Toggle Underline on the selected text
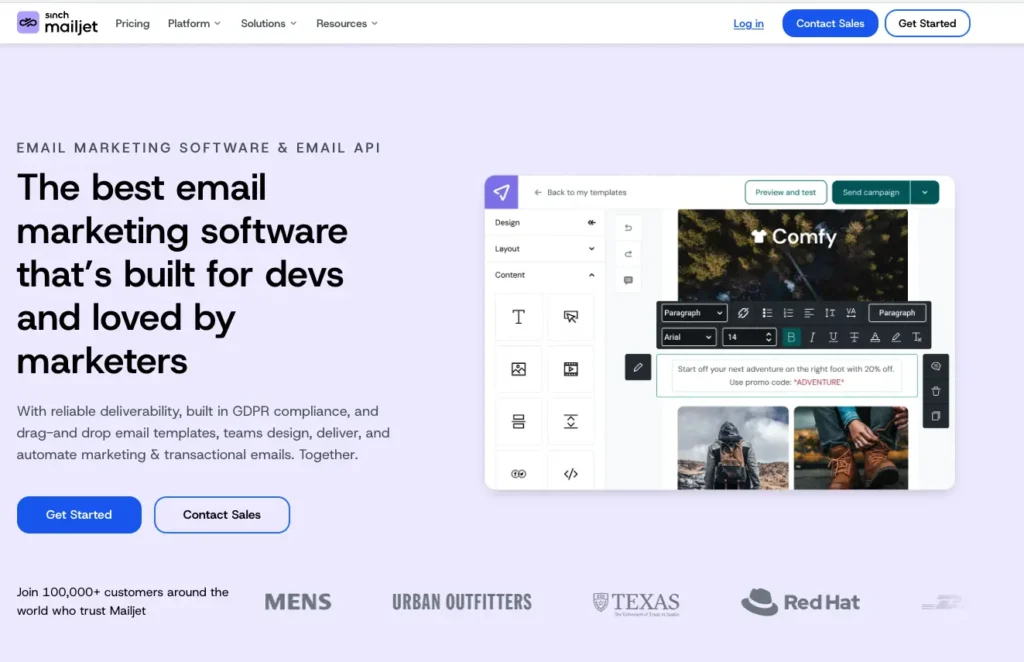 tap(833, 337)
